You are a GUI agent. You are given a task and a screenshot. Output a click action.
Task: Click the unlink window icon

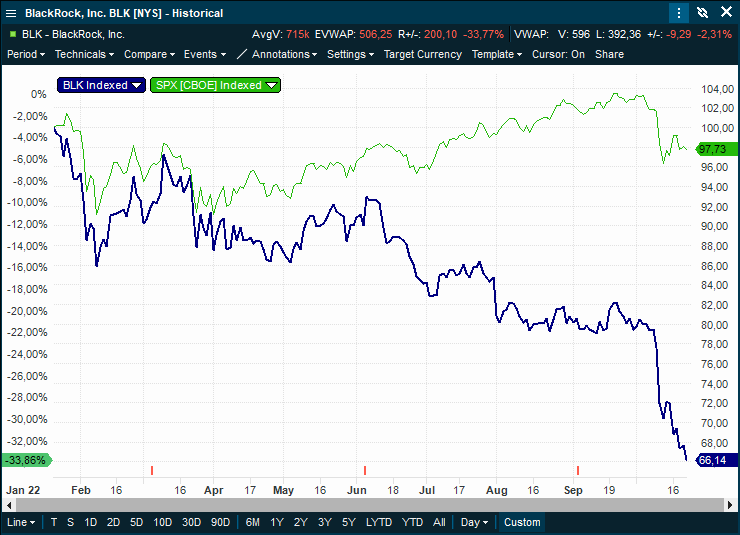click(x=703, y=13)
